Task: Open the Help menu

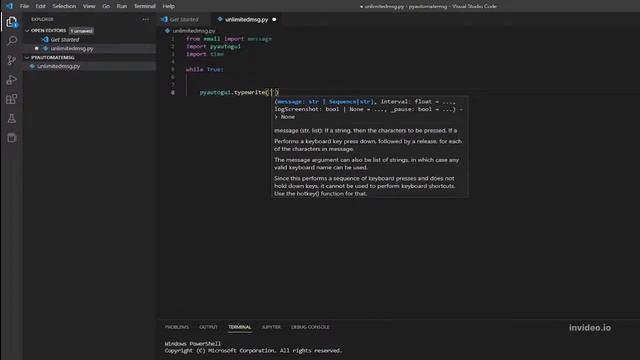Action: 169,6
